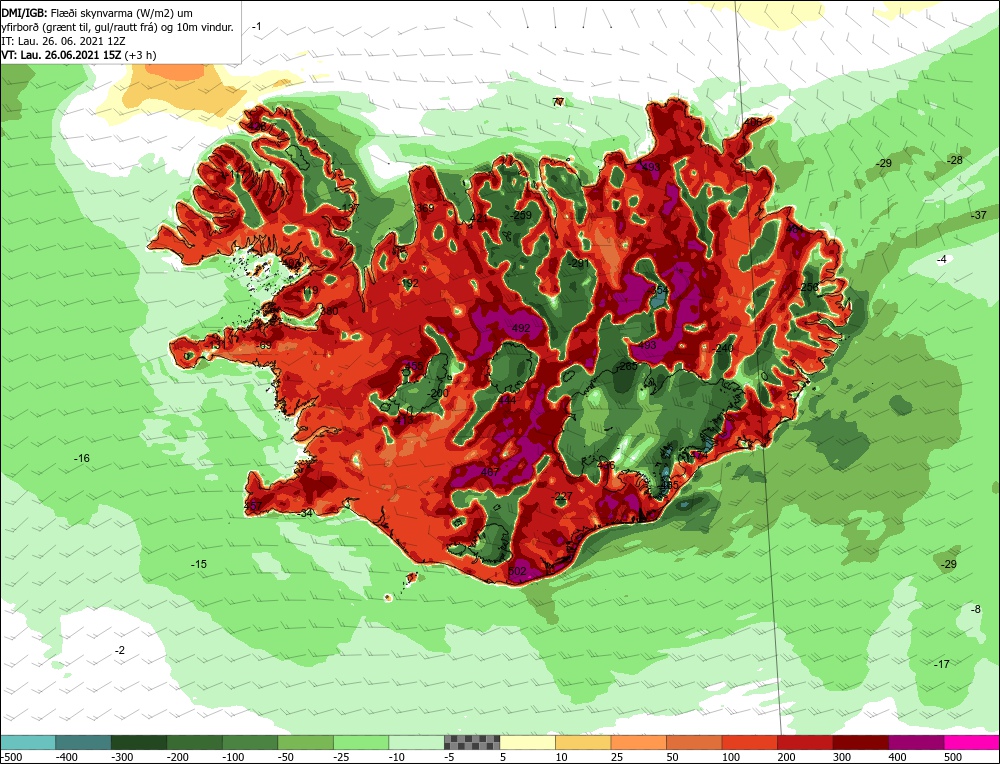Screen dimensions: 1000x764
Task: Click the legend swatch between -400 and -300
Action: coord(83,742)
